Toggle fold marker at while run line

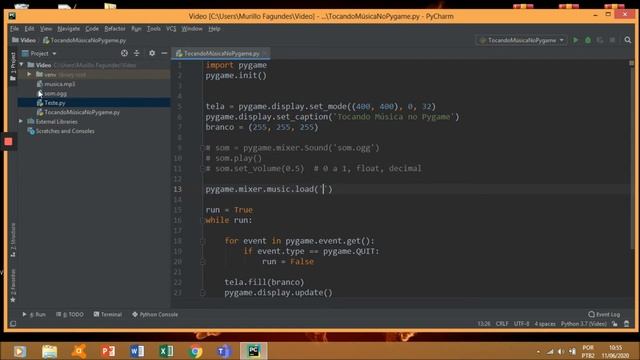pyautogui.click(x=202, y=220)
